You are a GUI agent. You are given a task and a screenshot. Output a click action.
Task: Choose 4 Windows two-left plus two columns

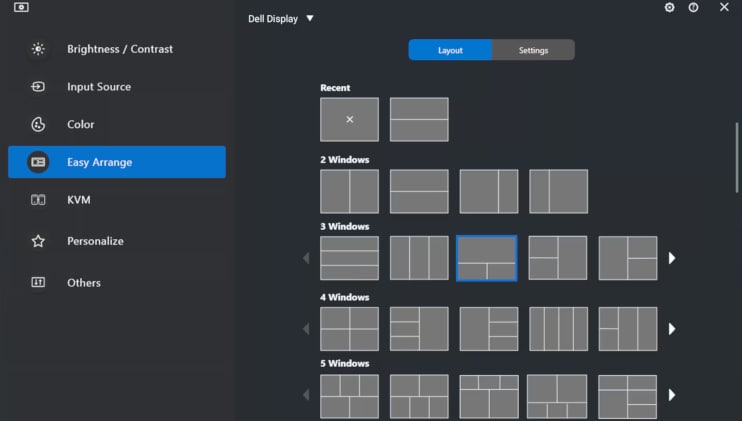[x=628, y=329]
